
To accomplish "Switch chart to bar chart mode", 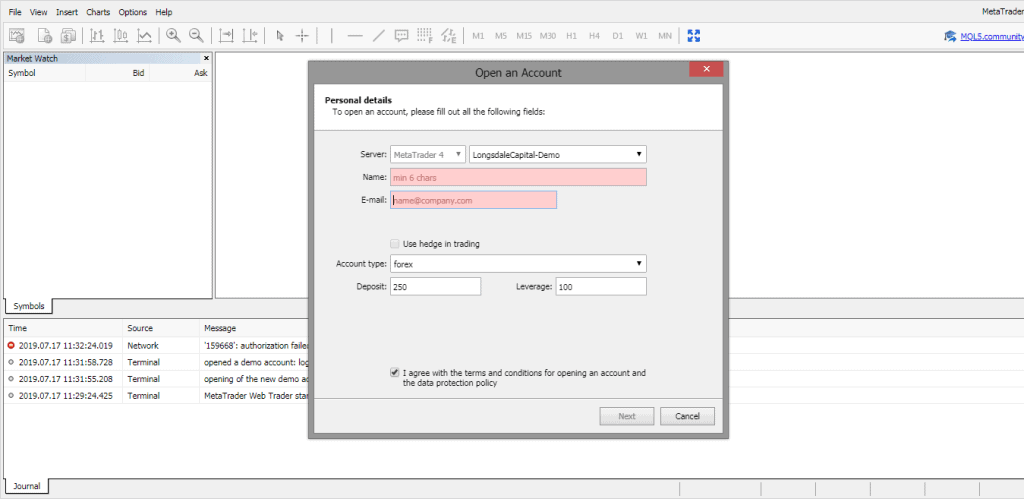I will tap(97, 36).
